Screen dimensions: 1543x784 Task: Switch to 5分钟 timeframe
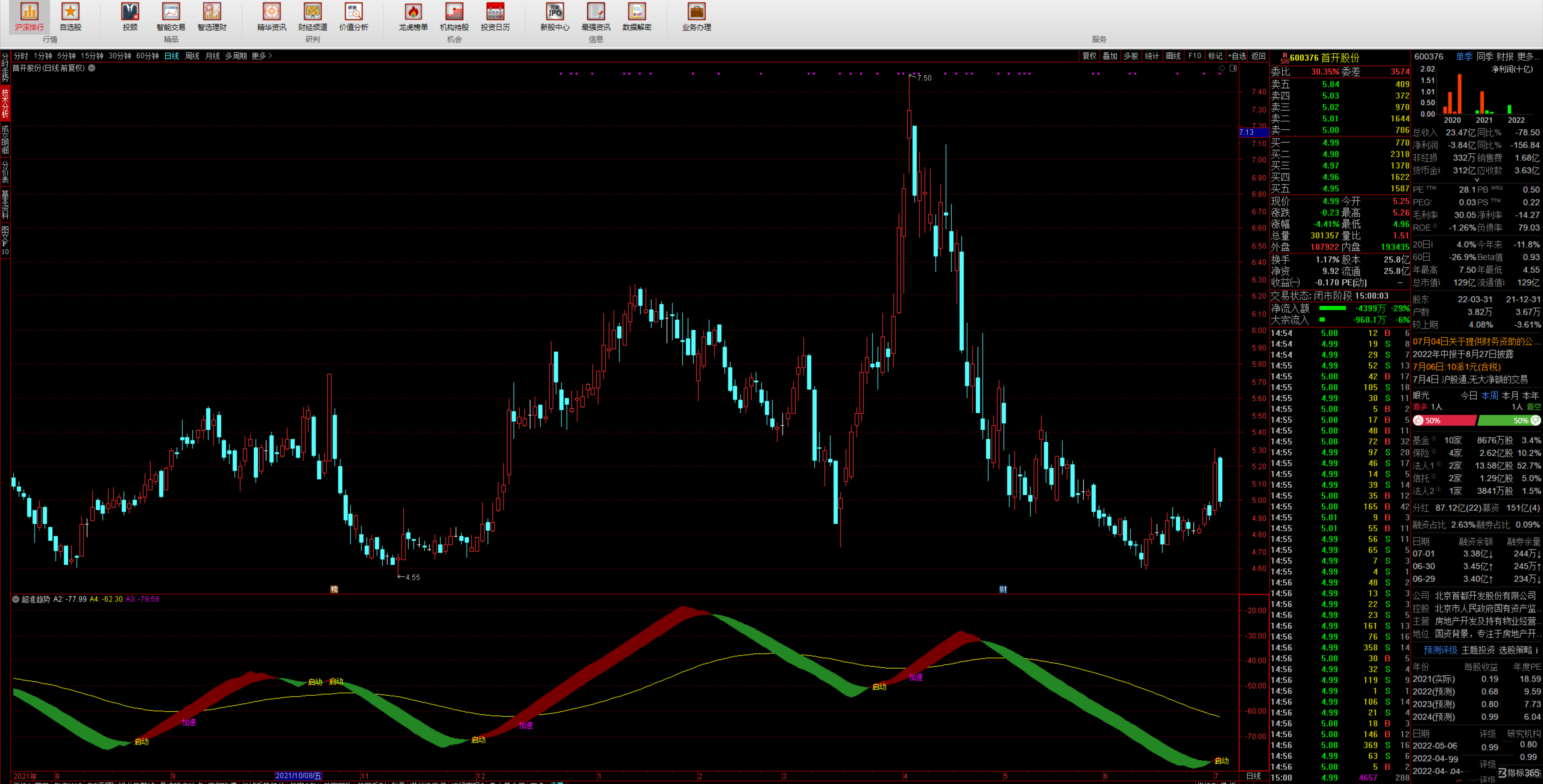[66, 56]
